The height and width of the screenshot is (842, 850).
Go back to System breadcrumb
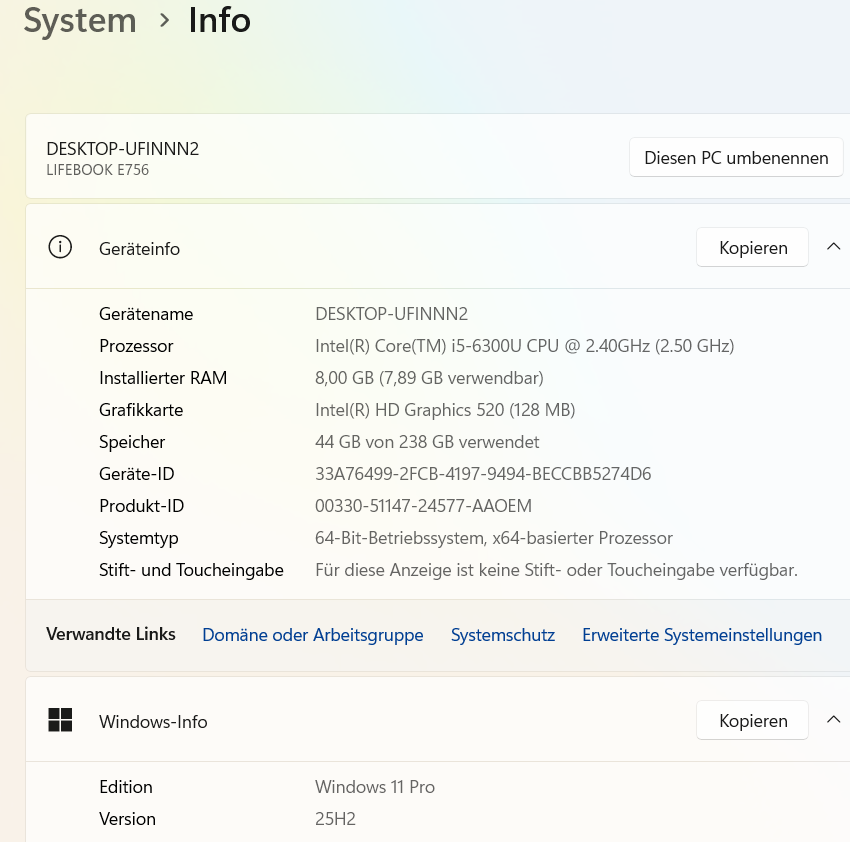pos(80,21)
